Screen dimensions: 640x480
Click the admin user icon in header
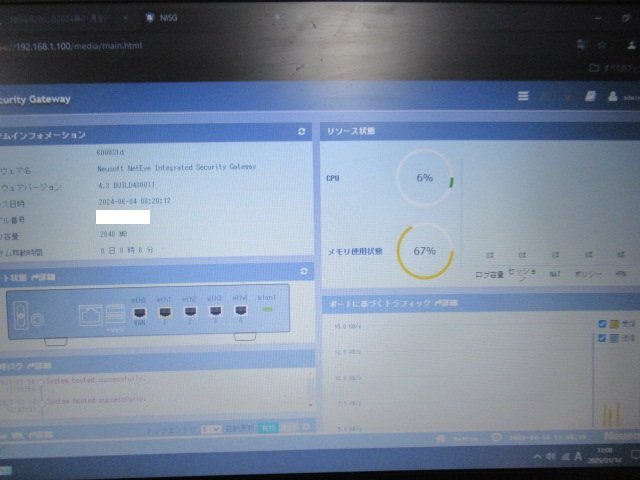coord(613,96)
